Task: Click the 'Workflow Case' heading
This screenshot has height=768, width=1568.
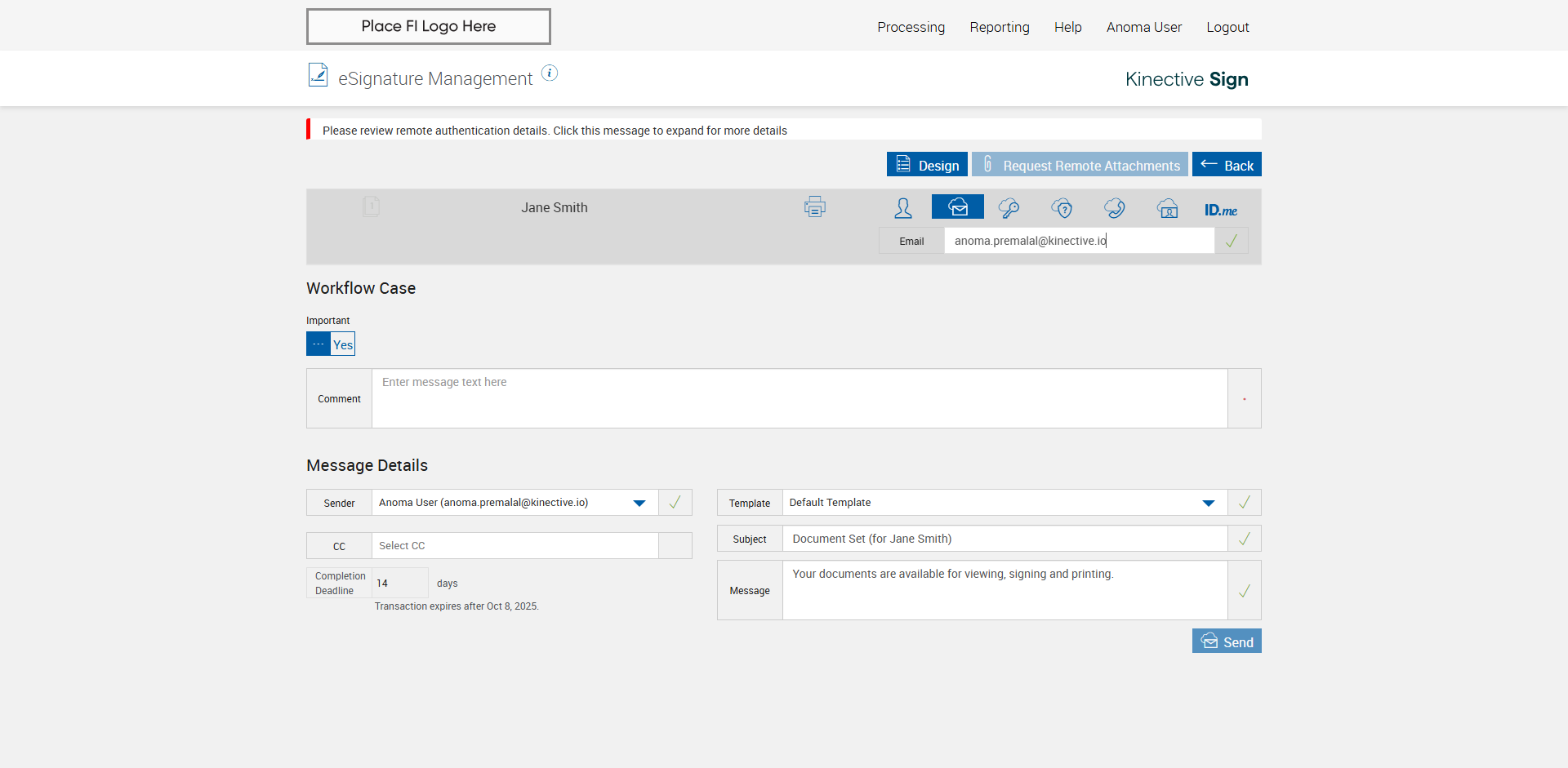Action: pyautogui.click(x=361, y=288)
